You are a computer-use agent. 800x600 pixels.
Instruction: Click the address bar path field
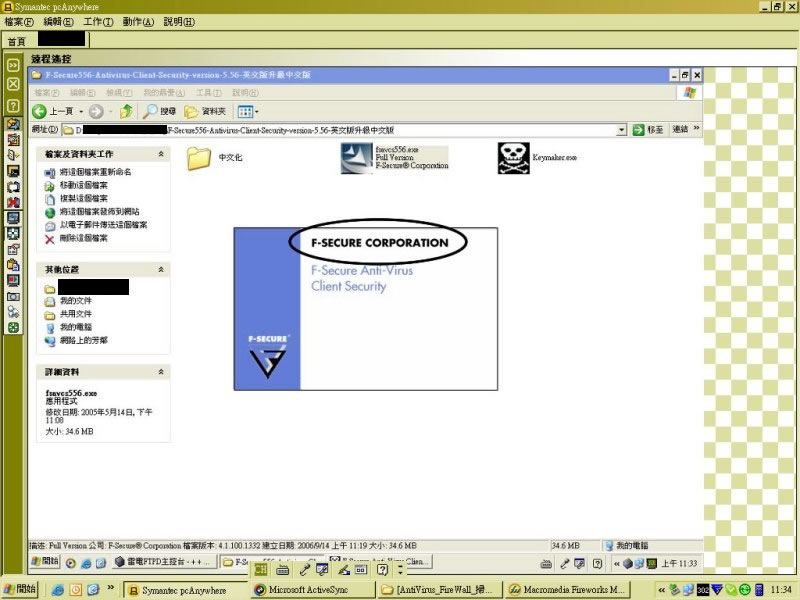click(x=339, y=130)
